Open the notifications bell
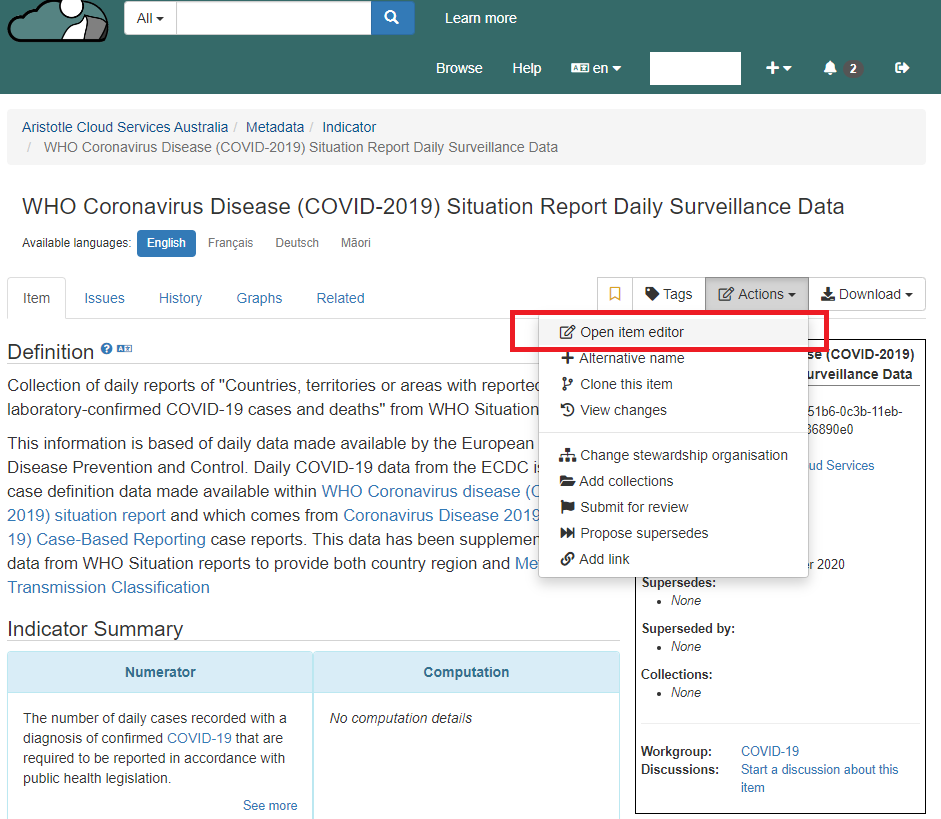This screenshot has width=941, height=819. coord(830,68)
